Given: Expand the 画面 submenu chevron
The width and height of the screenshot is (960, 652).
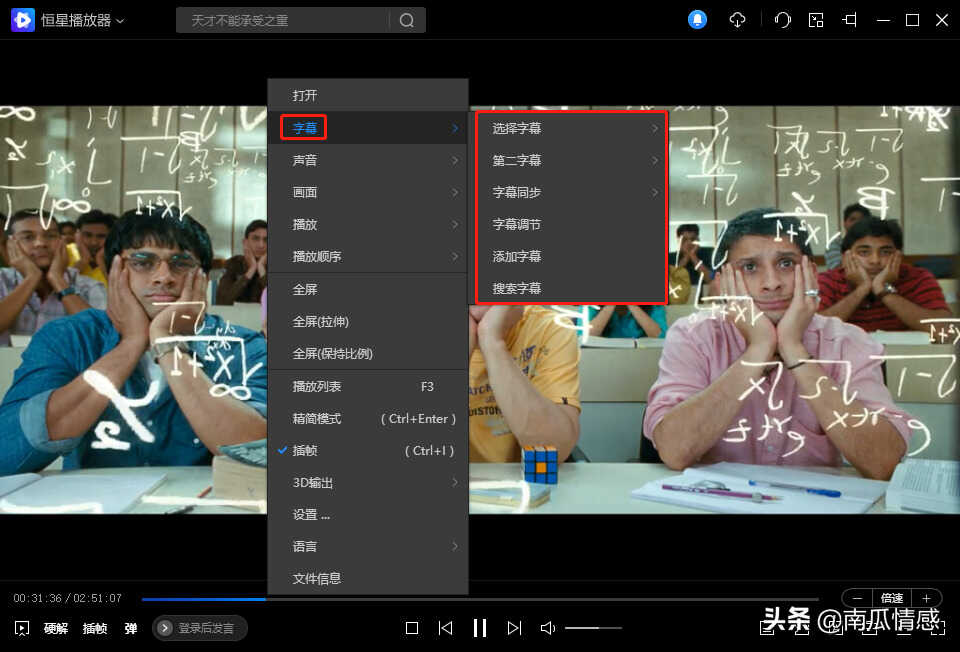Looking at the screenshot, I should pos(455,192).
